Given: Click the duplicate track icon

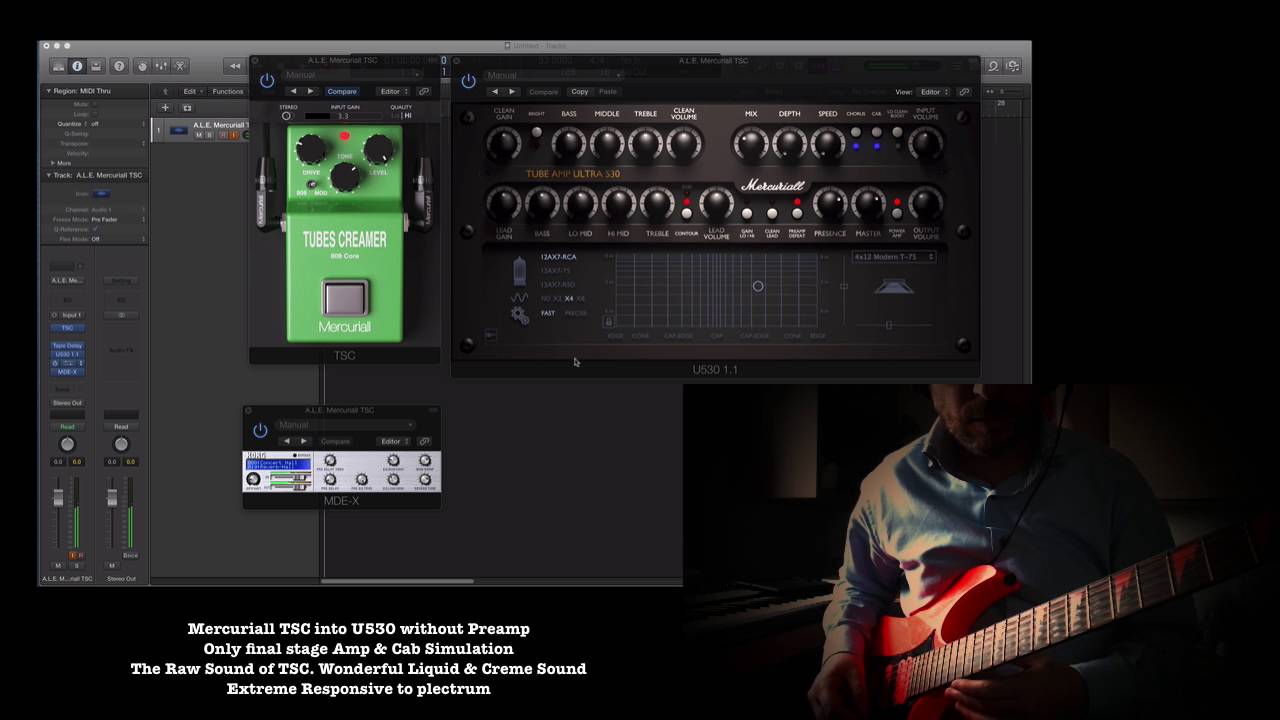Looking at the screenshot, I should tap(186, 107).
